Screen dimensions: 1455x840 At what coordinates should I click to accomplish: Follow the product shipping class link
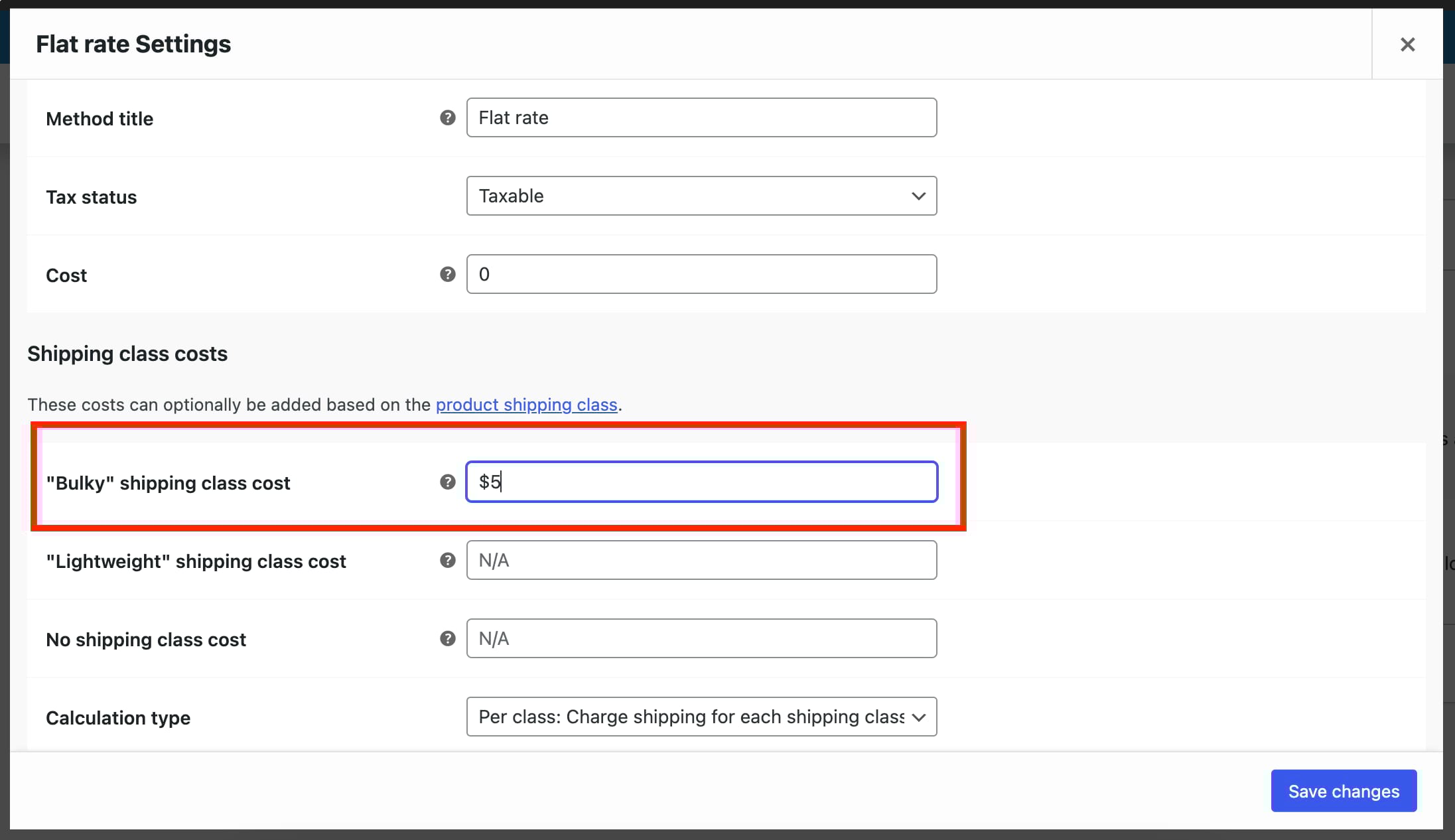coord(527,405)
